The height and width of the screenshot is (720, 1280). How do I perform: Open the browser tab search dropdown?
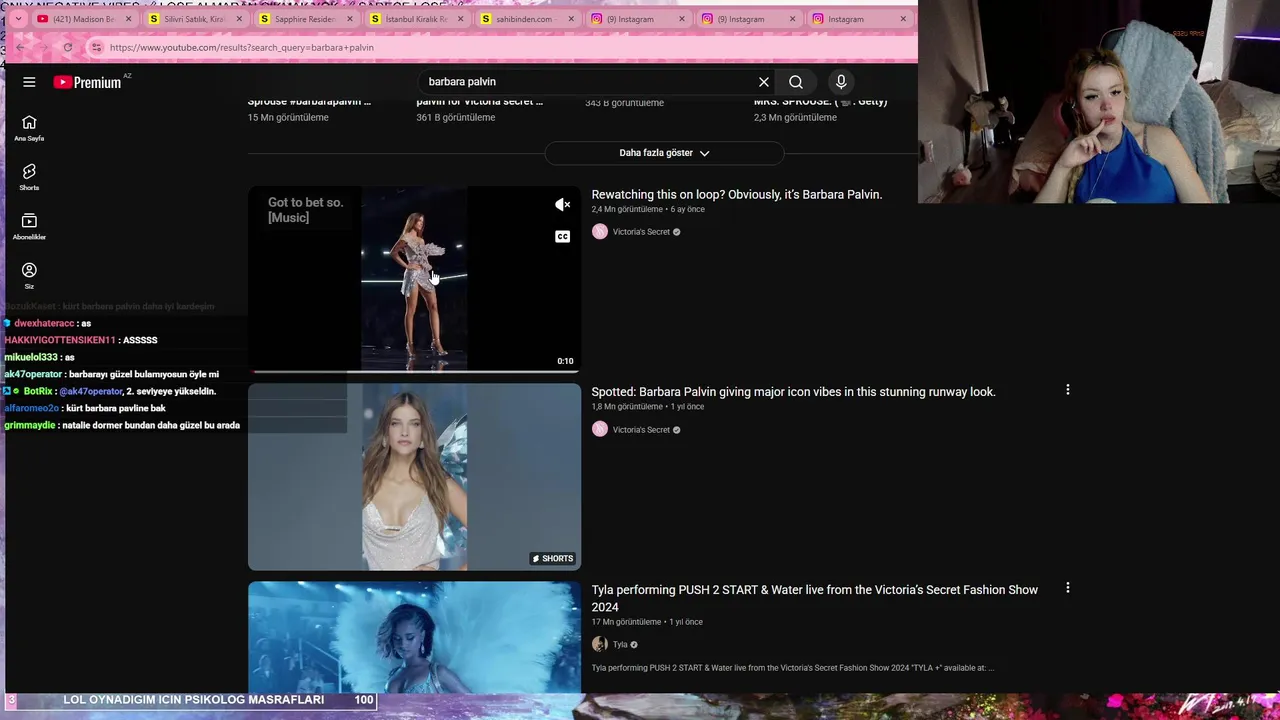[17, 19]
